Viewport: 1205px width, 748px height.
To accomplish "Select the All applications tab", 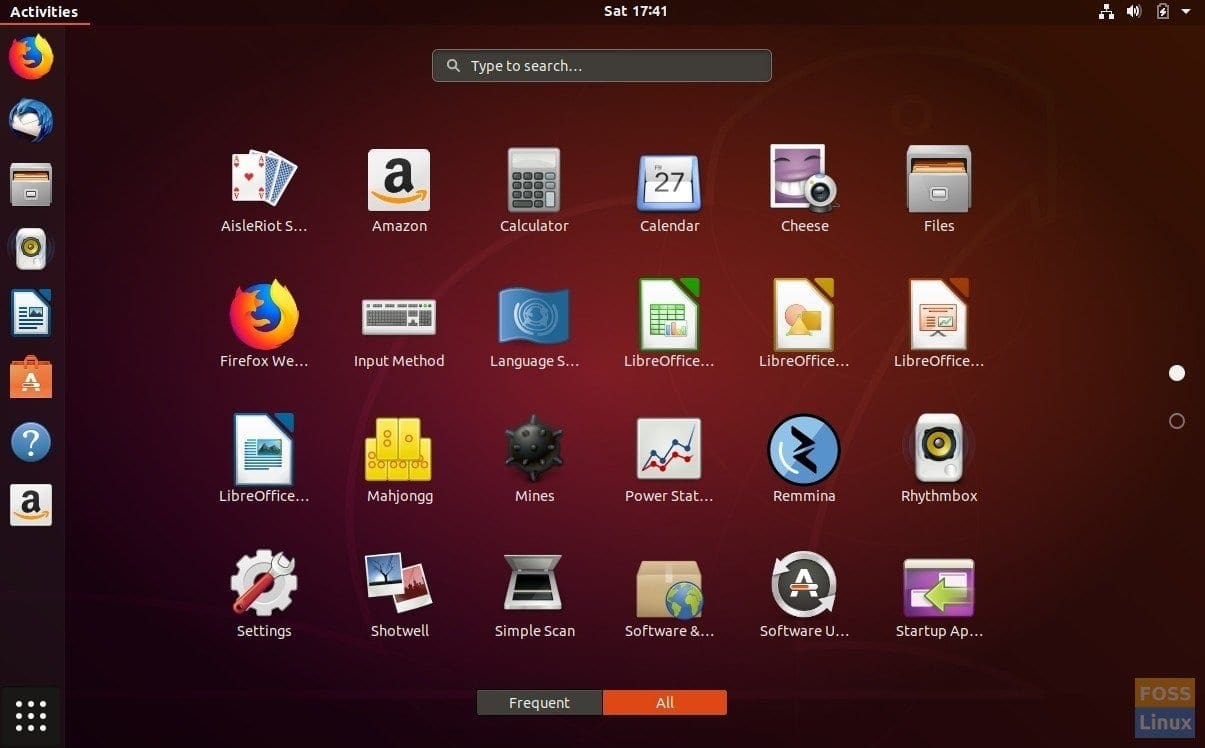I will tap(665, 703).
